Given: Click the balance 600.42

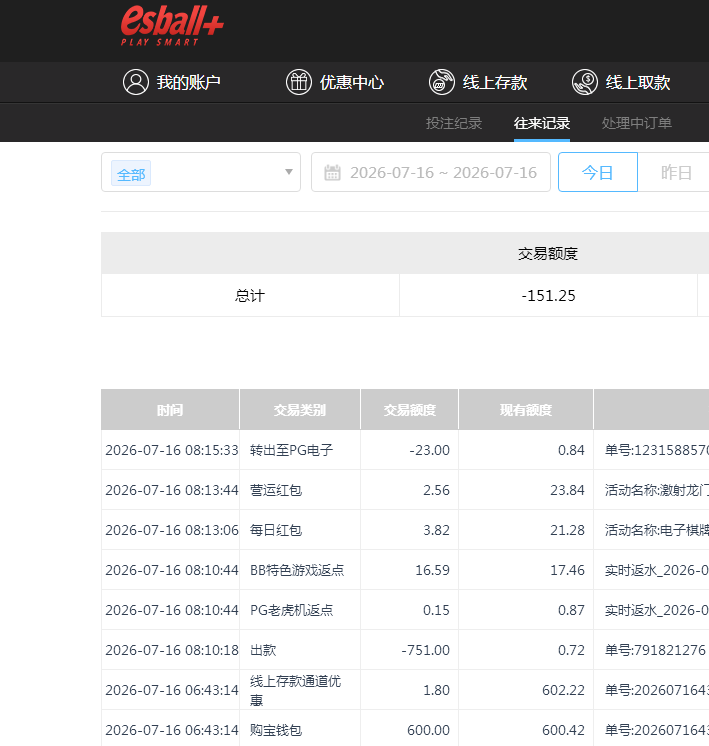Looking at the screenshot, I should [x=563, y=730].
